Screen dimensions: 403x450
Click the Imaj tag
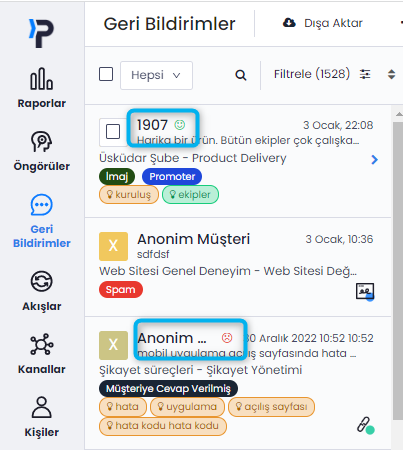pos(117,176)
